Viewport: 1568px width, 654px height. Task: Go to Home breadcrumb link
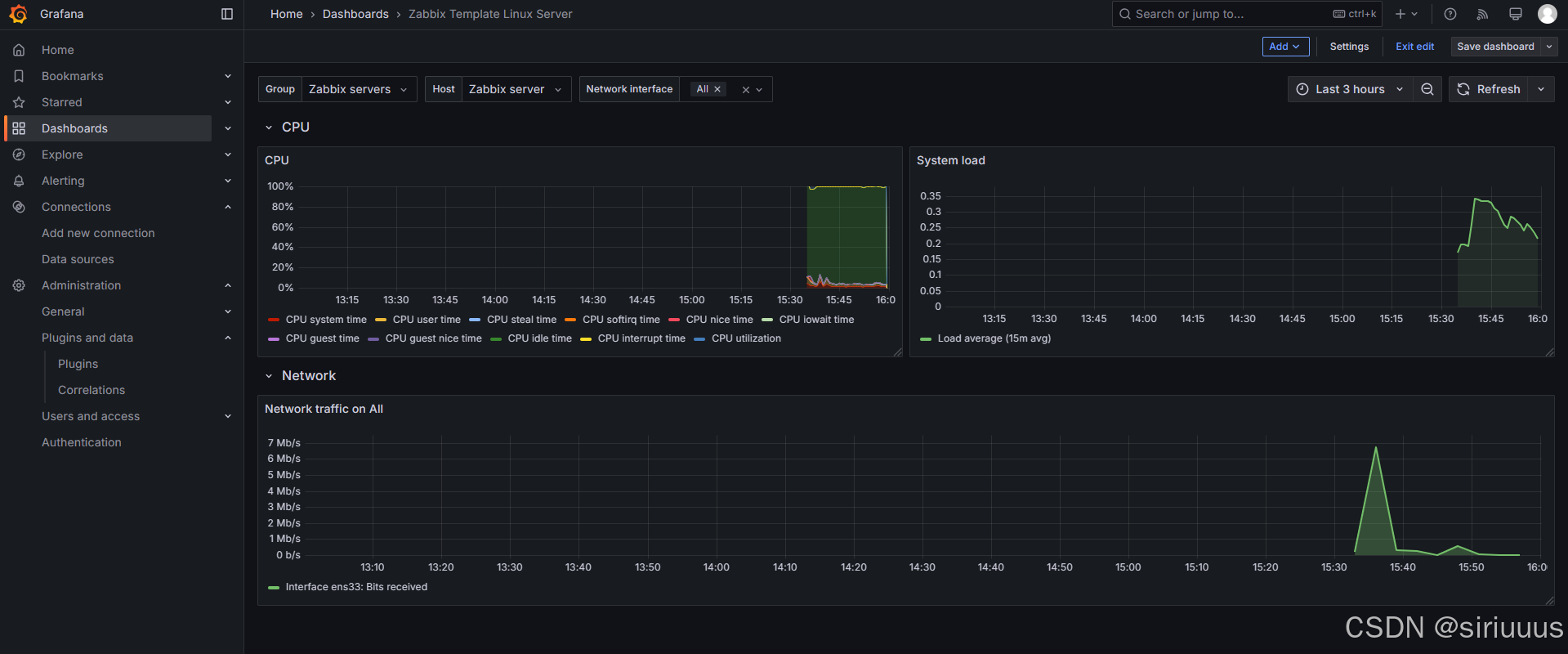287,14
